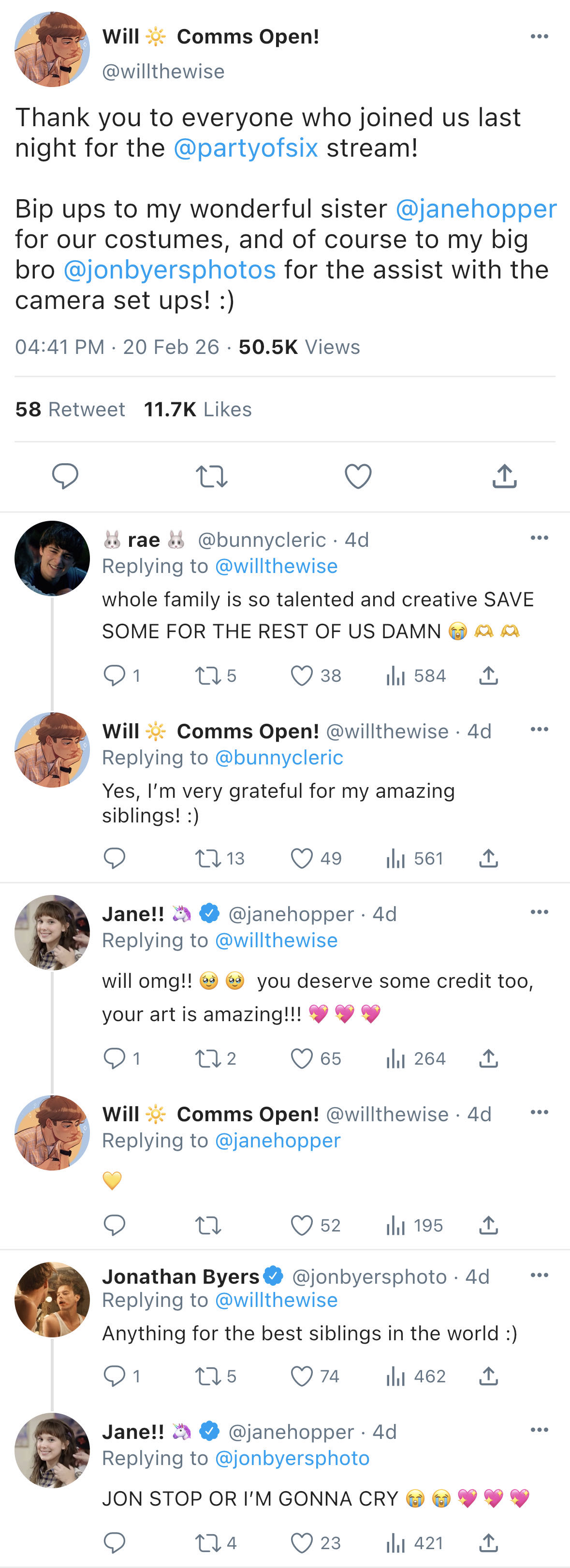This screenshot has height=1568, width=570.
Task: Open the @partyofsix mention link
Action: [245, 148]
